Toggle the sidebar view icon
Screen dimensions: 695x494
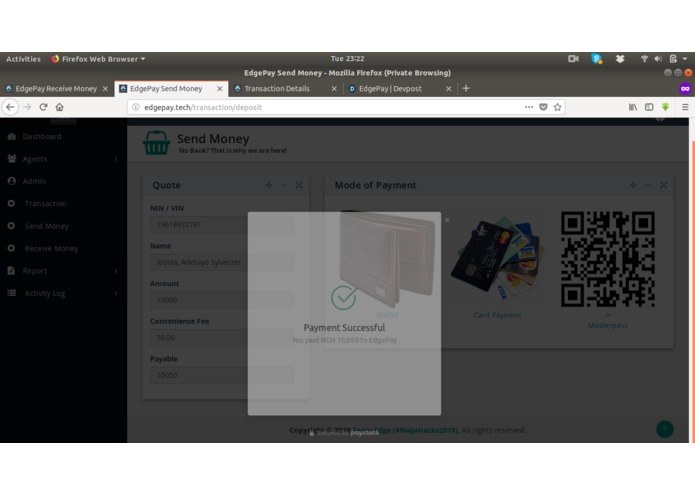(649, 107)
